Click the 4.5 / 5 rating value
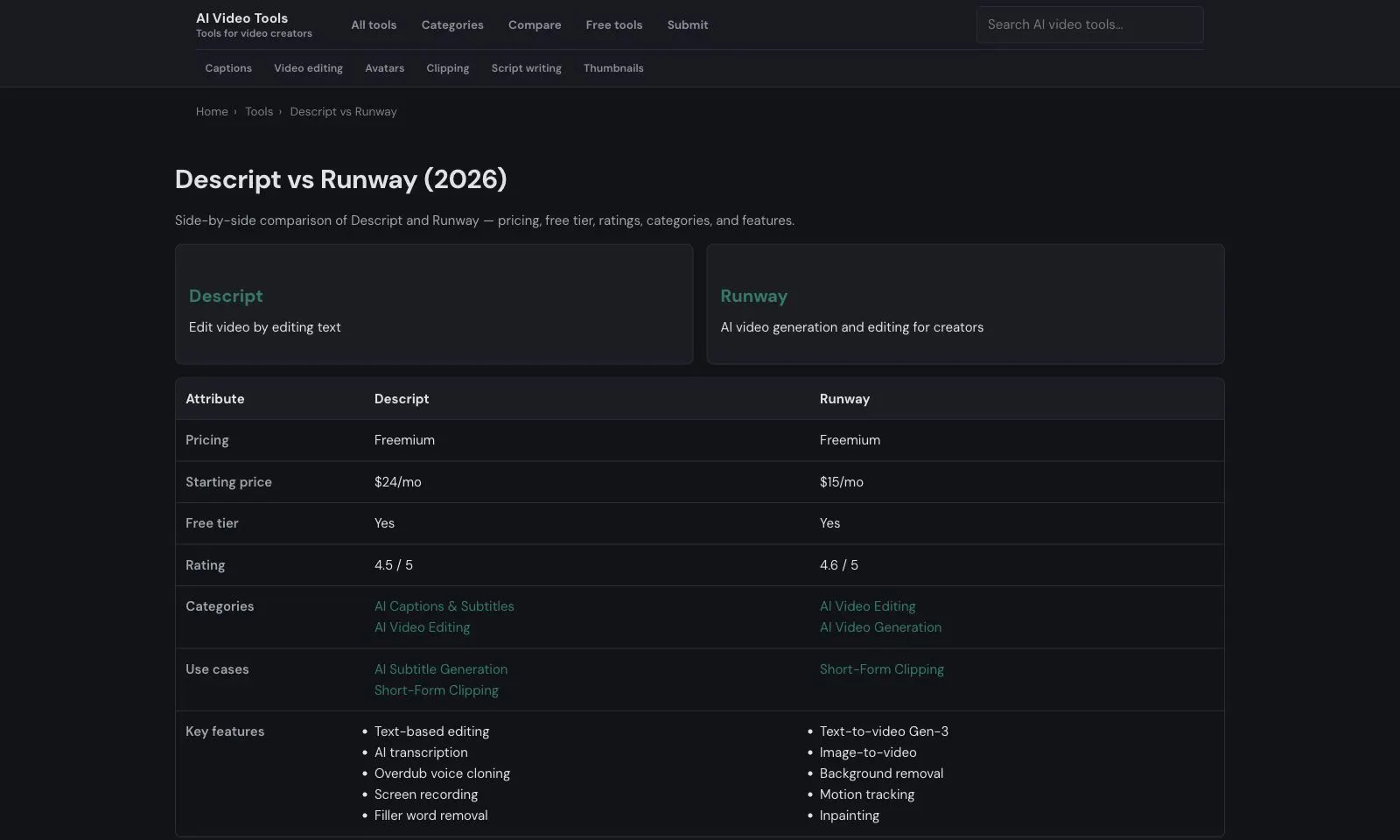 394,565
